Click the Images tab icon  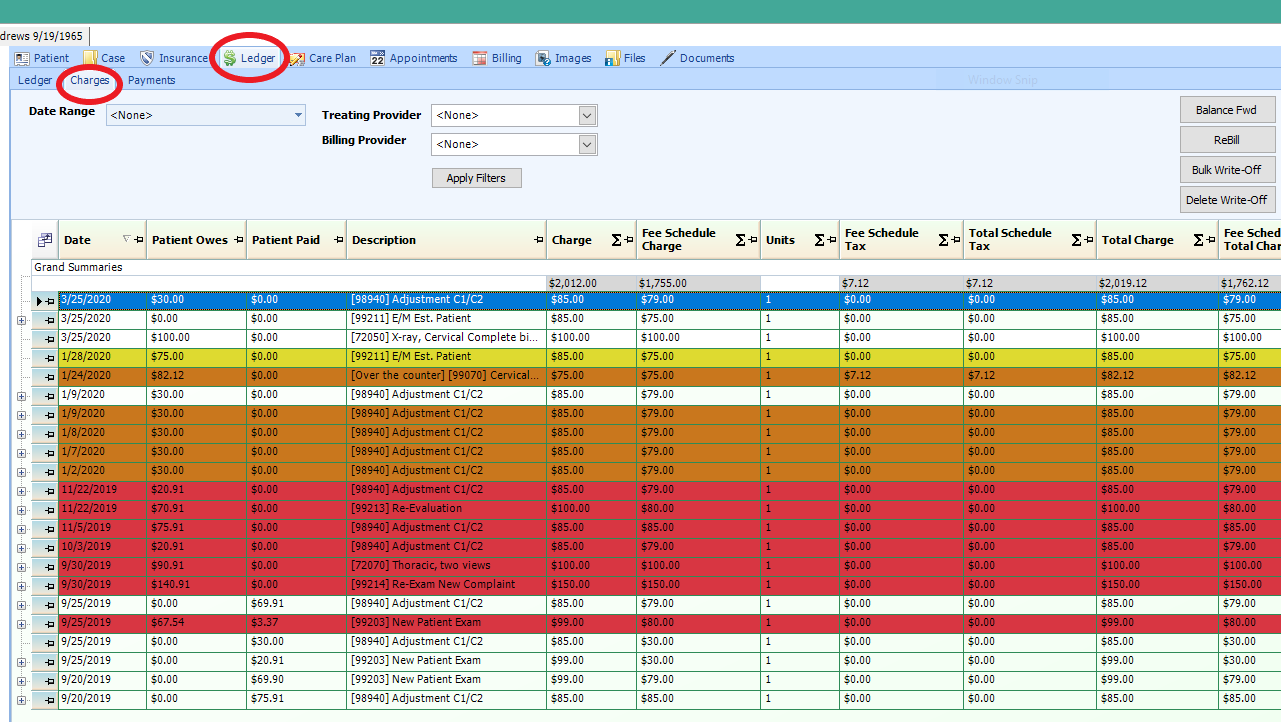click(541, 57)
